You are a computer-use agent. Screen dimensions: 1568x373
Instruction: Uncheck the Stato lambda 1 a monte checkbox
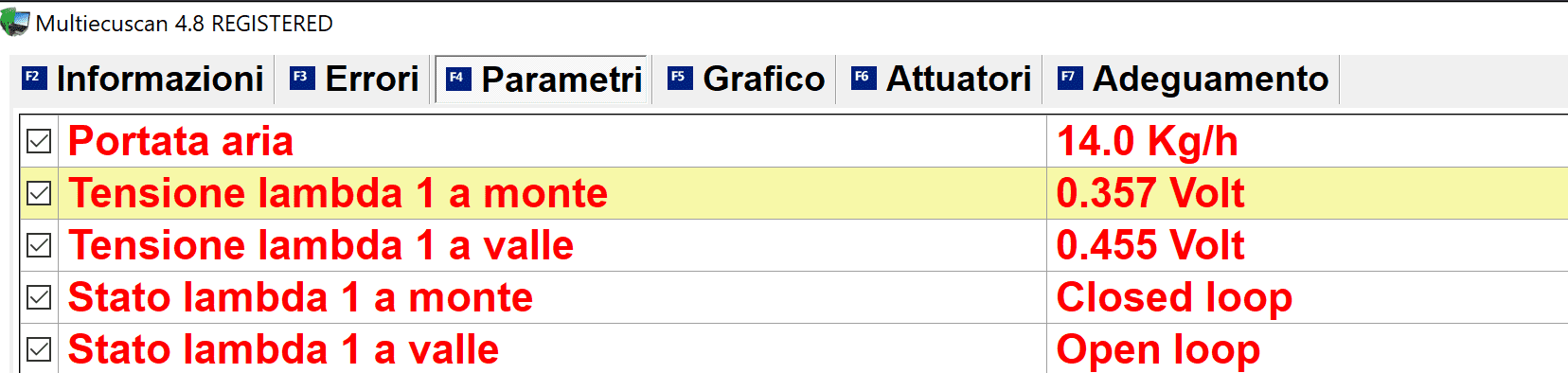tap(39, 297)
